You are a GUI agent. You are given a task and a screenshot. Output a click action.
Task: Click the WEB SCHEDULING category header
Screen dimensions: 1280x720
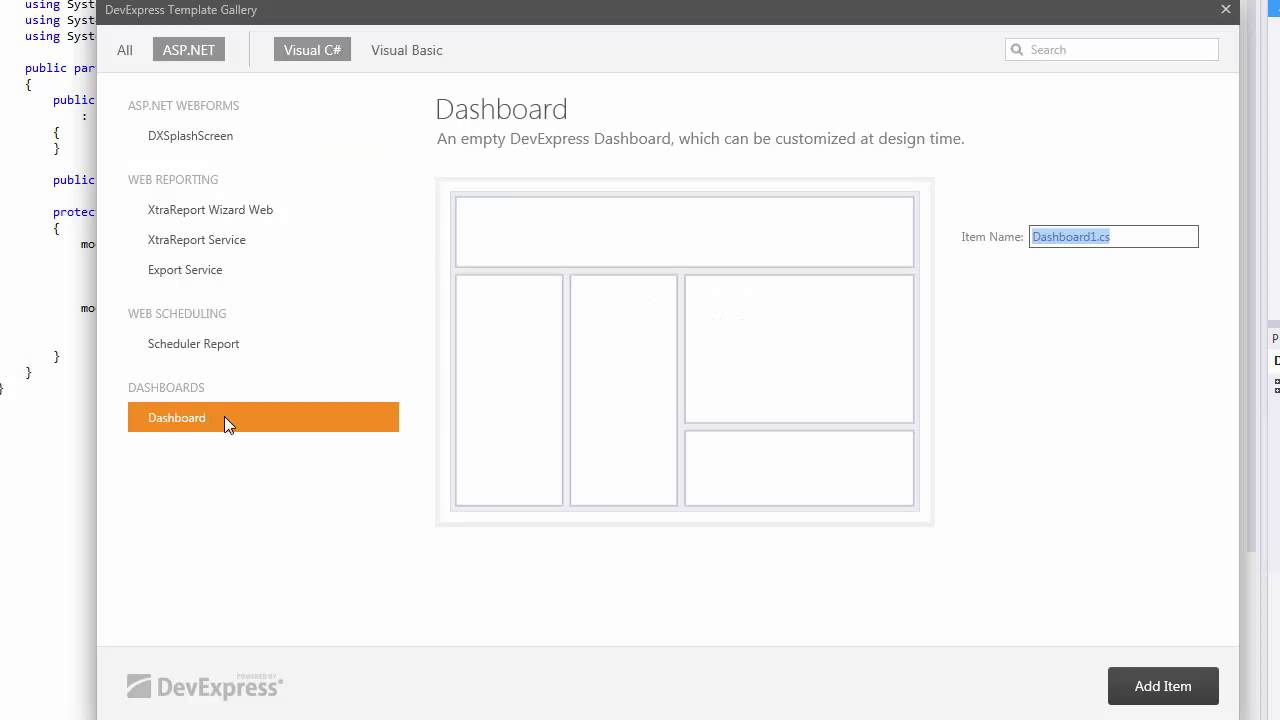[x=177, y=314]
